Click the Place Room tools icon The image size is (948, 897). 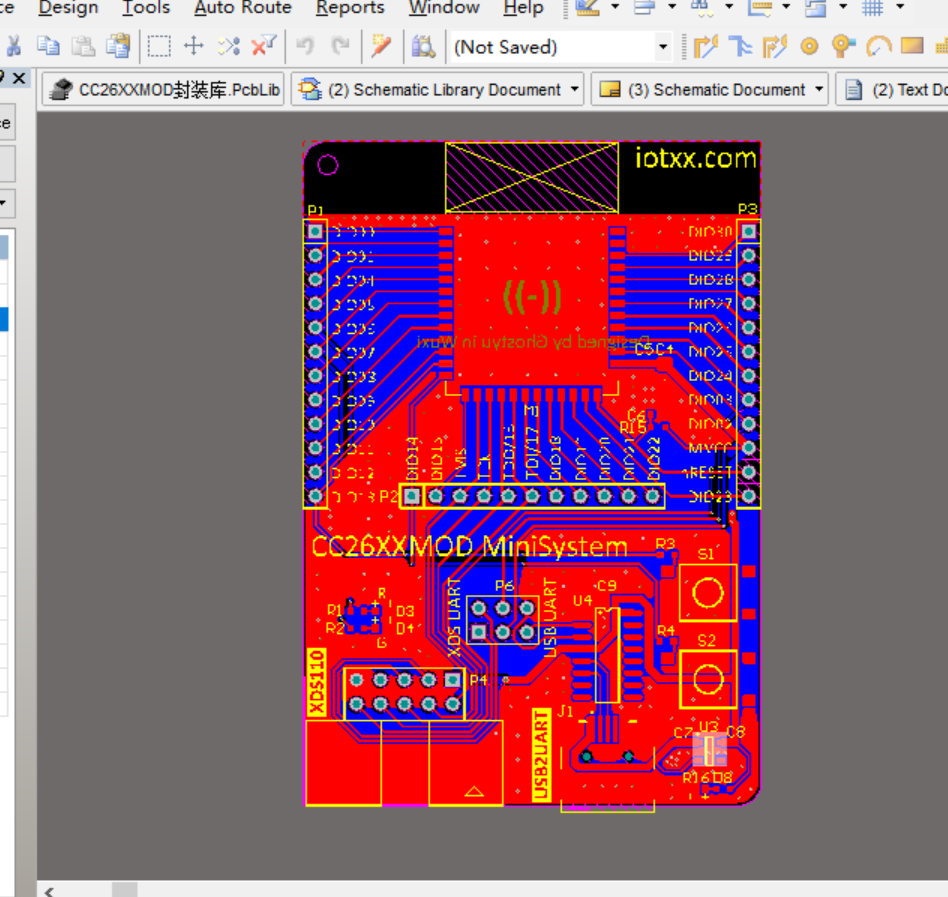coord(816,8)
